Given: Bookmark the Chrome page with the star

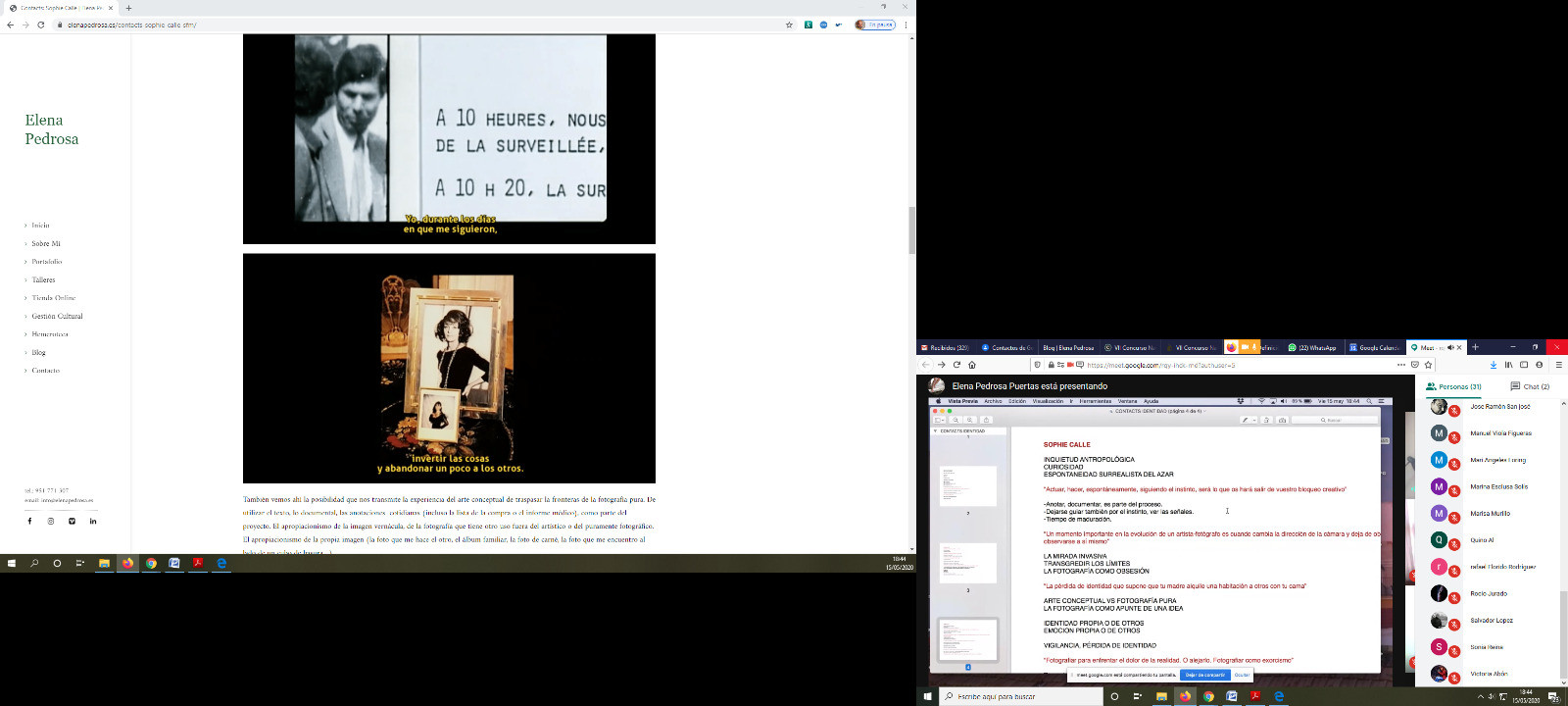Looking at the screenshot, I should pyautogui.click(x=789, y=25).
